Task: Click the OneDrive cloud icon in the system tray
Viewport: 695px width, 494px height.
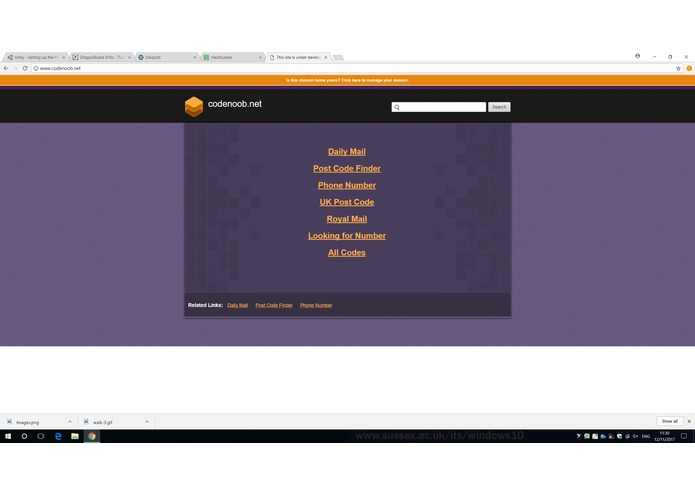Action: tap(603, 436)
